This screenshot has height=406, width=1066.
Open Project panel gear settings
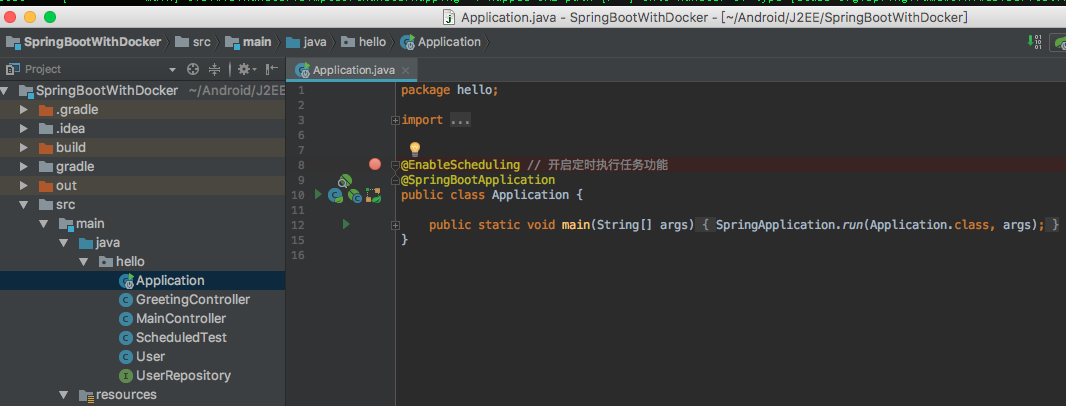pos(246,69)
